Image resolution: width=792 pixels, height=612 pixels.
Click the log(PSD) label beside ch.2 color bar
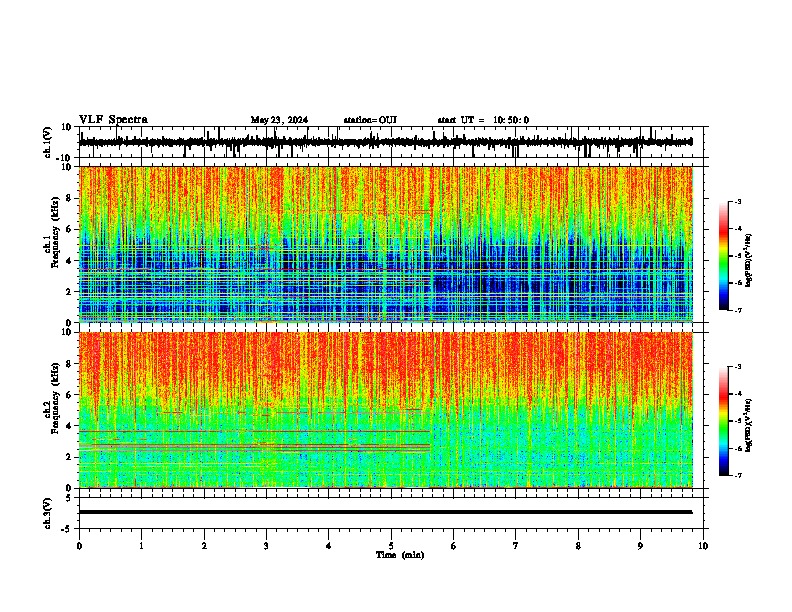(748, 425)
